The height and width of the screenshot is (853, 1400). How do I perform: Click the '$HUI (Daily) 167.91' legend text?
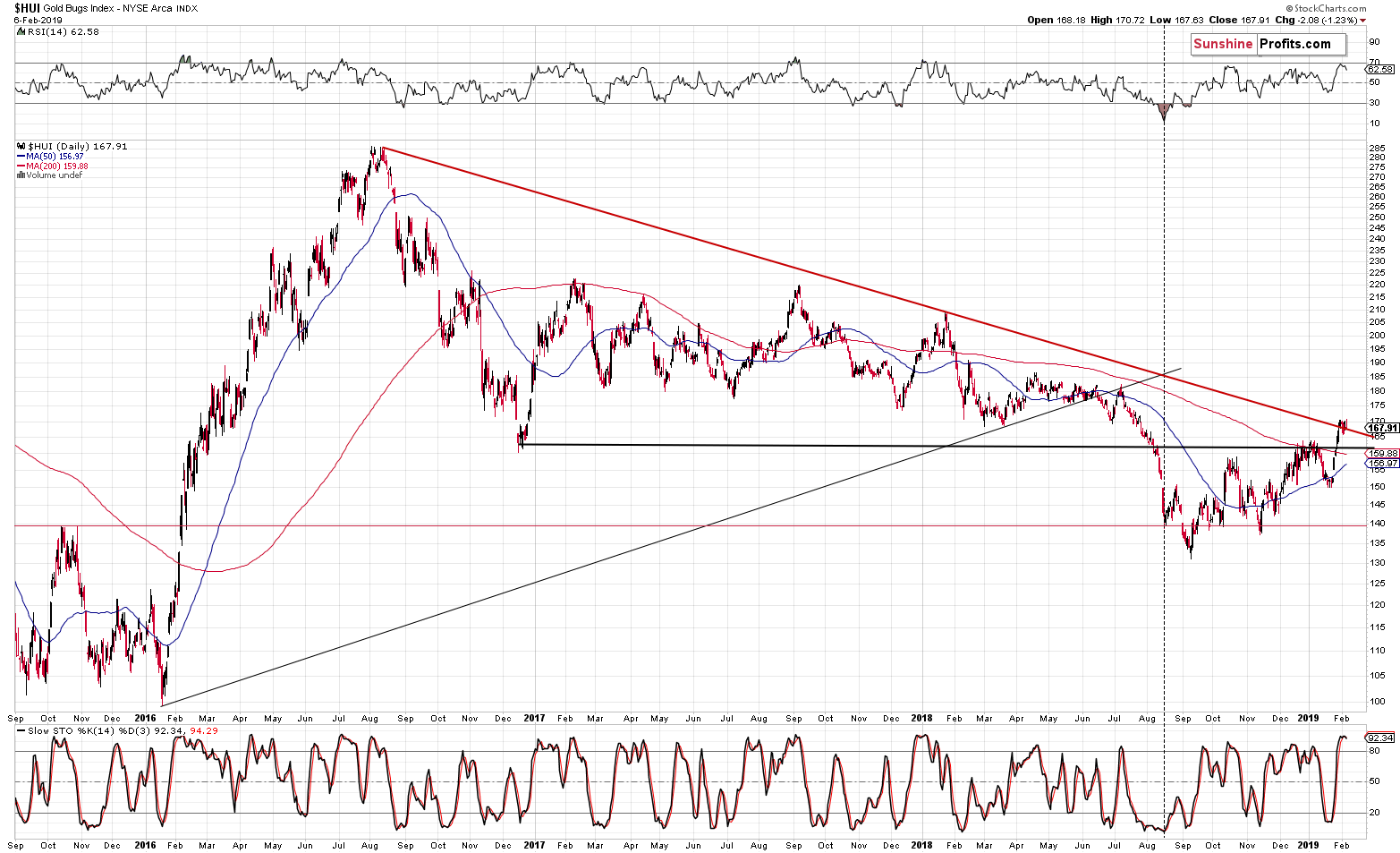tap(78, 146)
